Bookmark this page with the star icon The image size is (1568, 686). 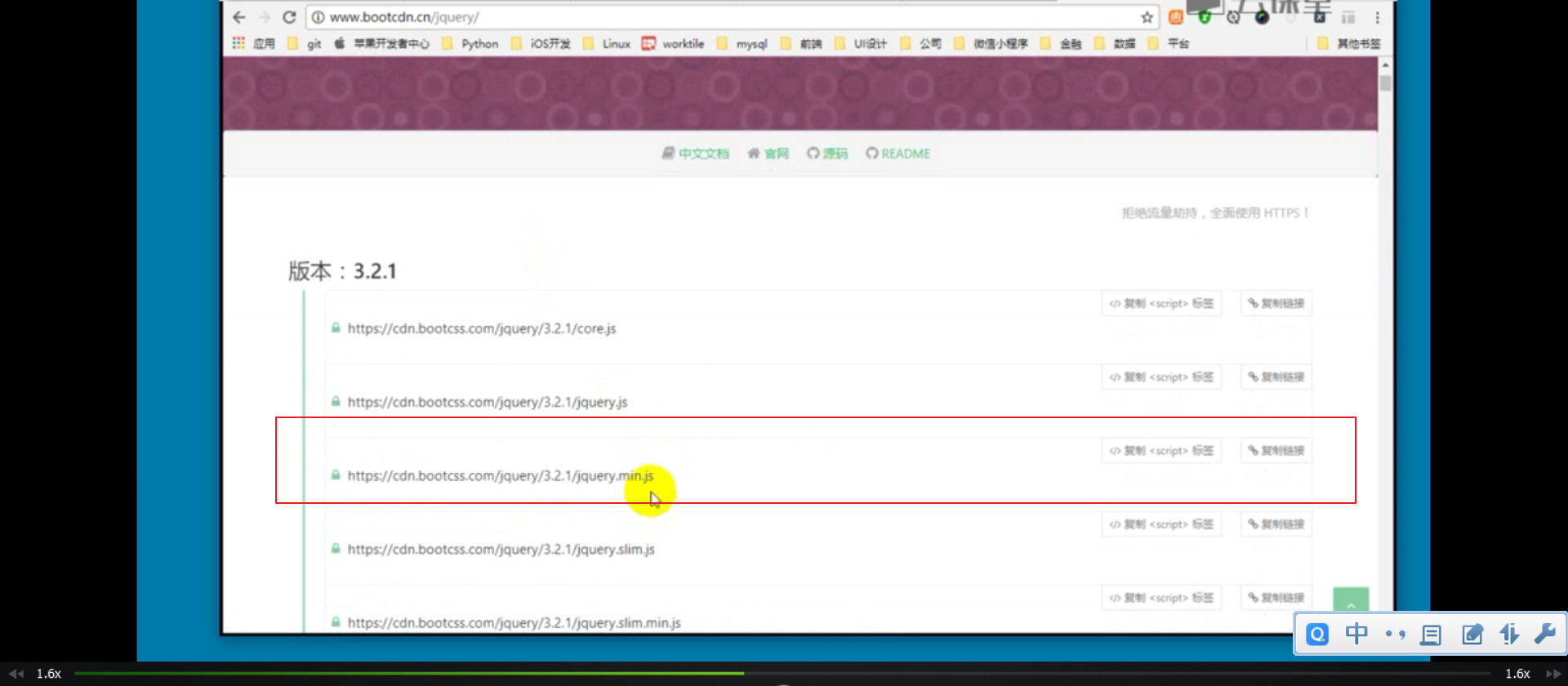point(1147,17)
